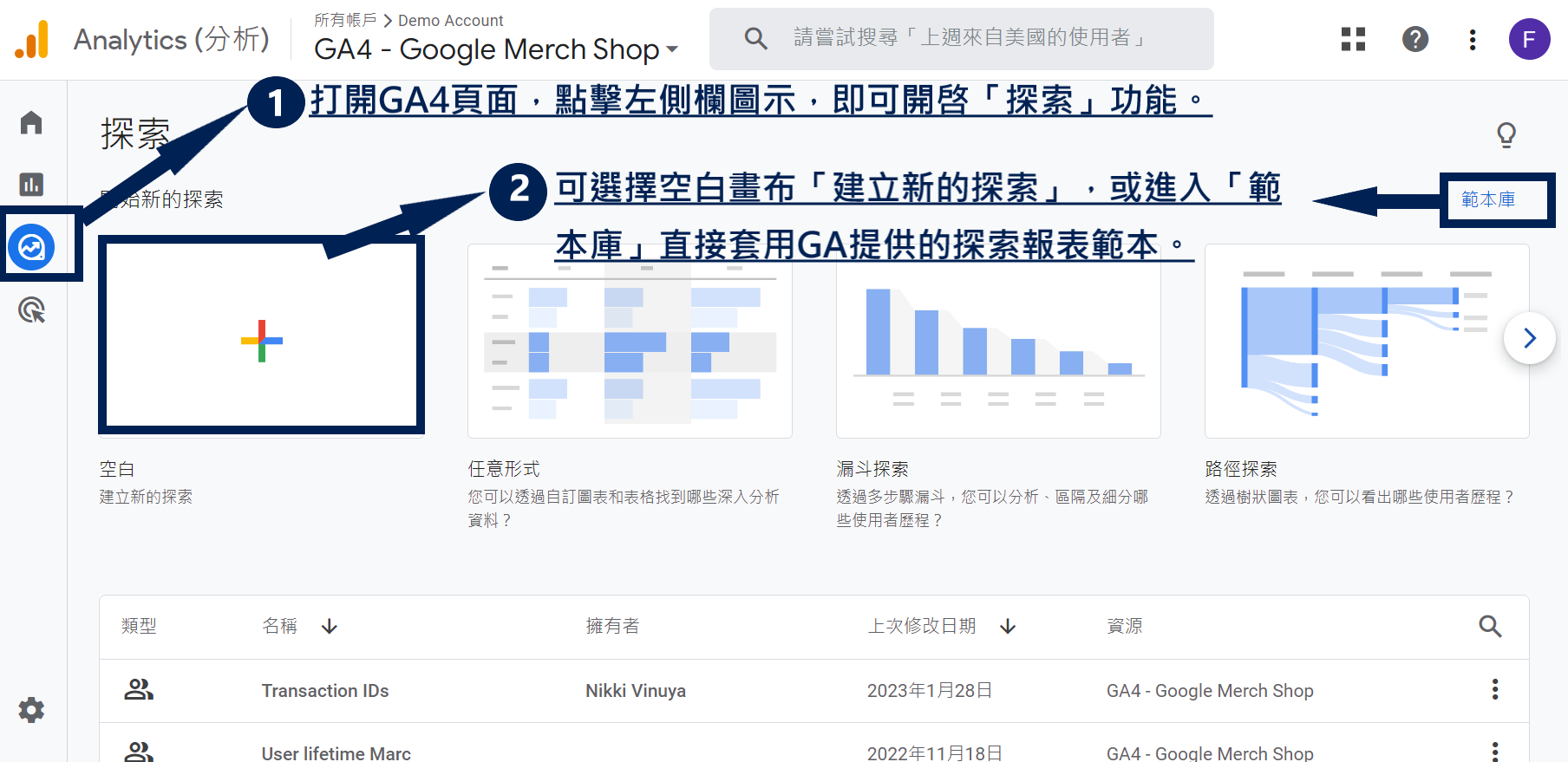Click owner Nikki Vinuya cell
This screenshot has height=762, width=1568.
click(x=636, y=691)
